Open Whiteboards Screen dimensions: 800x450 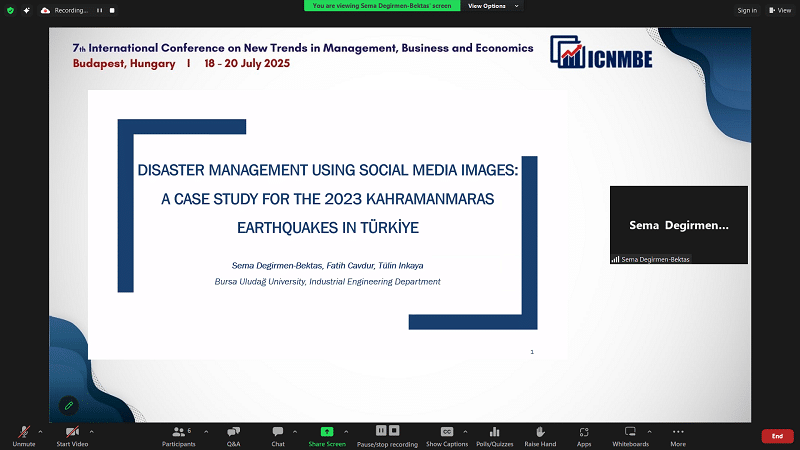pos(630,432)
